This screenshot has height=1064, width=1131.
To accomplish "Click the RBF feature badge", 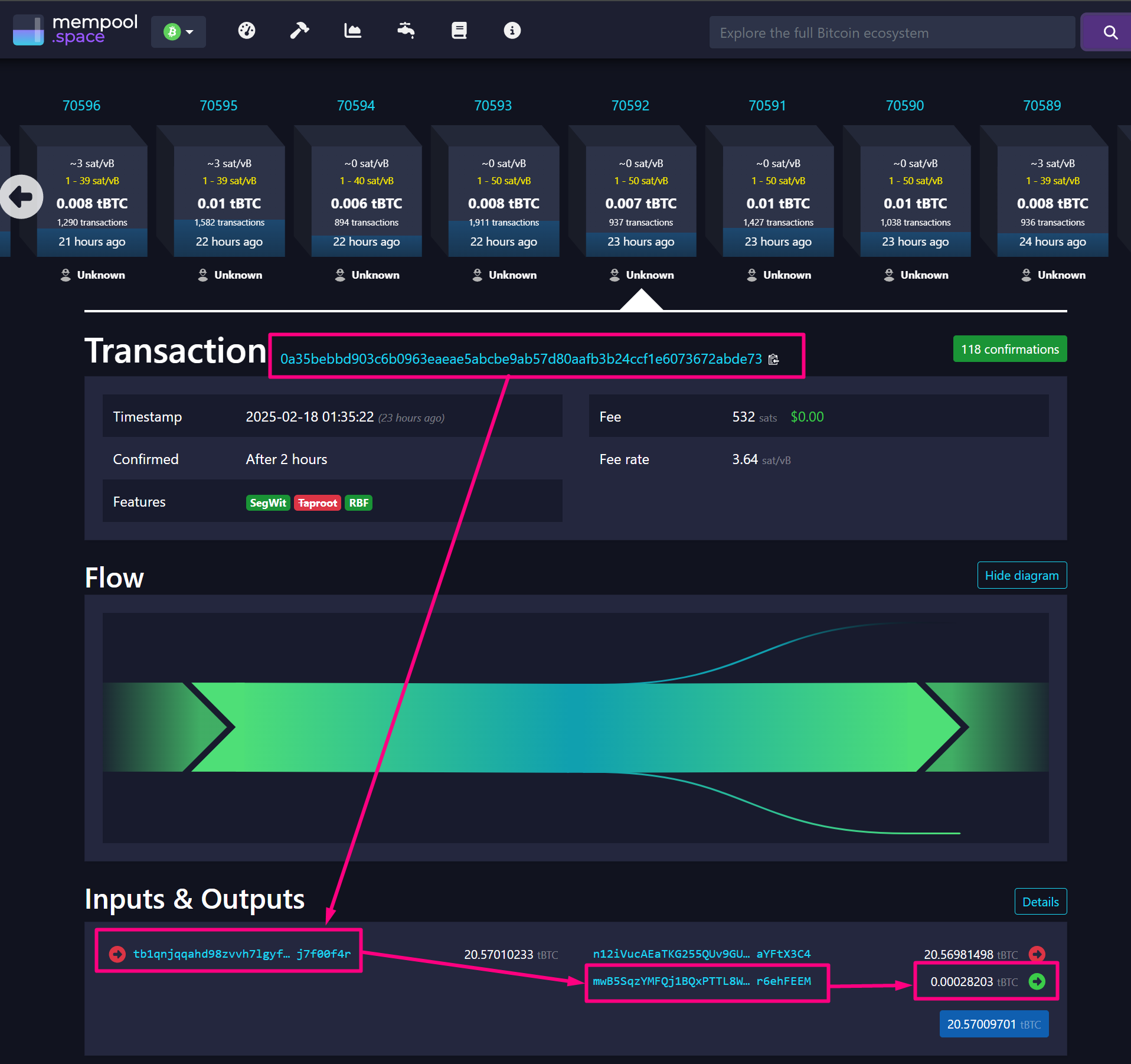I will 359,502.
